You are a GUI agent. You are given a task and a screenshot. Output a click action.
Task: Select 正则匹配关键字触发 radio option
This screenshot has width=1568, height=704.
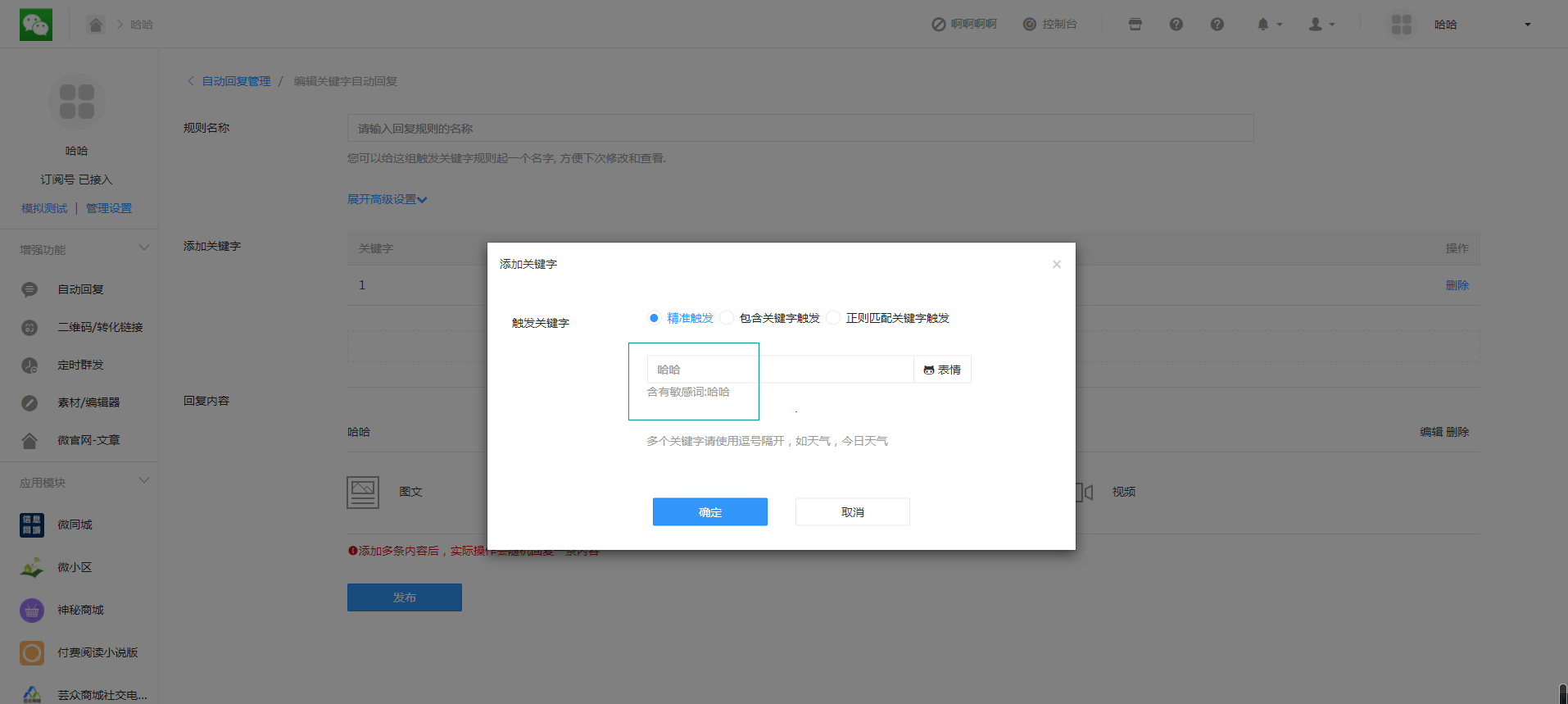[833, 318]
